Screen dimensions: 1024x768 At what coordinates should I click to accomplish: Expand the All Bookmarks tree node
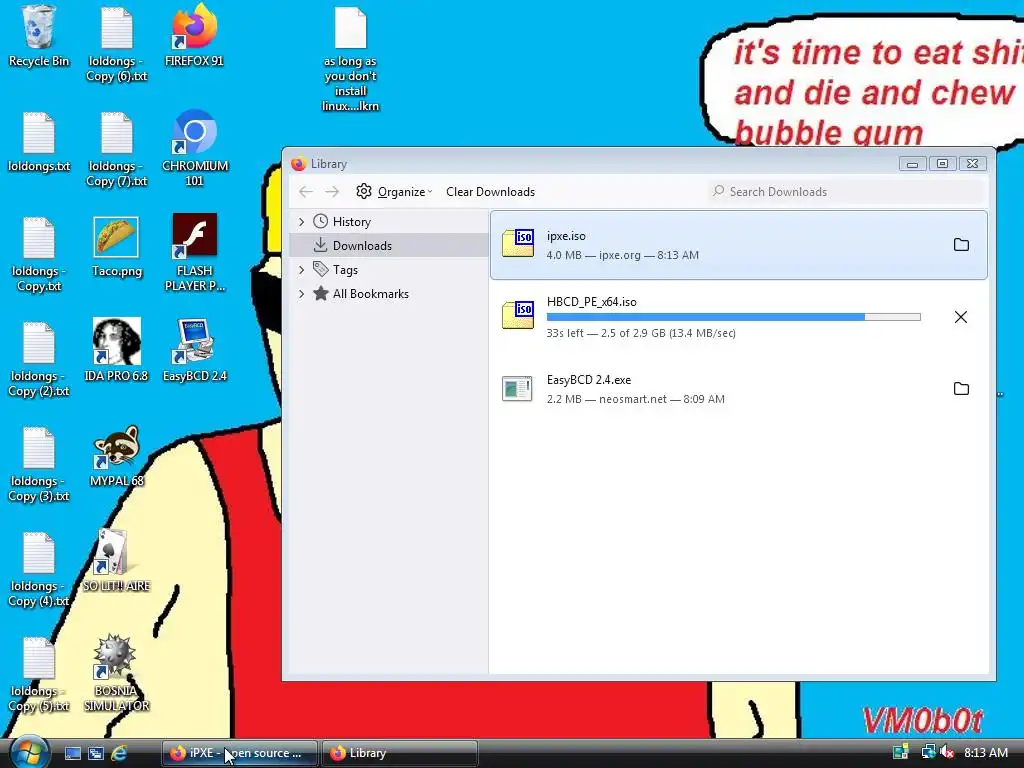click(x=301, y=294)
